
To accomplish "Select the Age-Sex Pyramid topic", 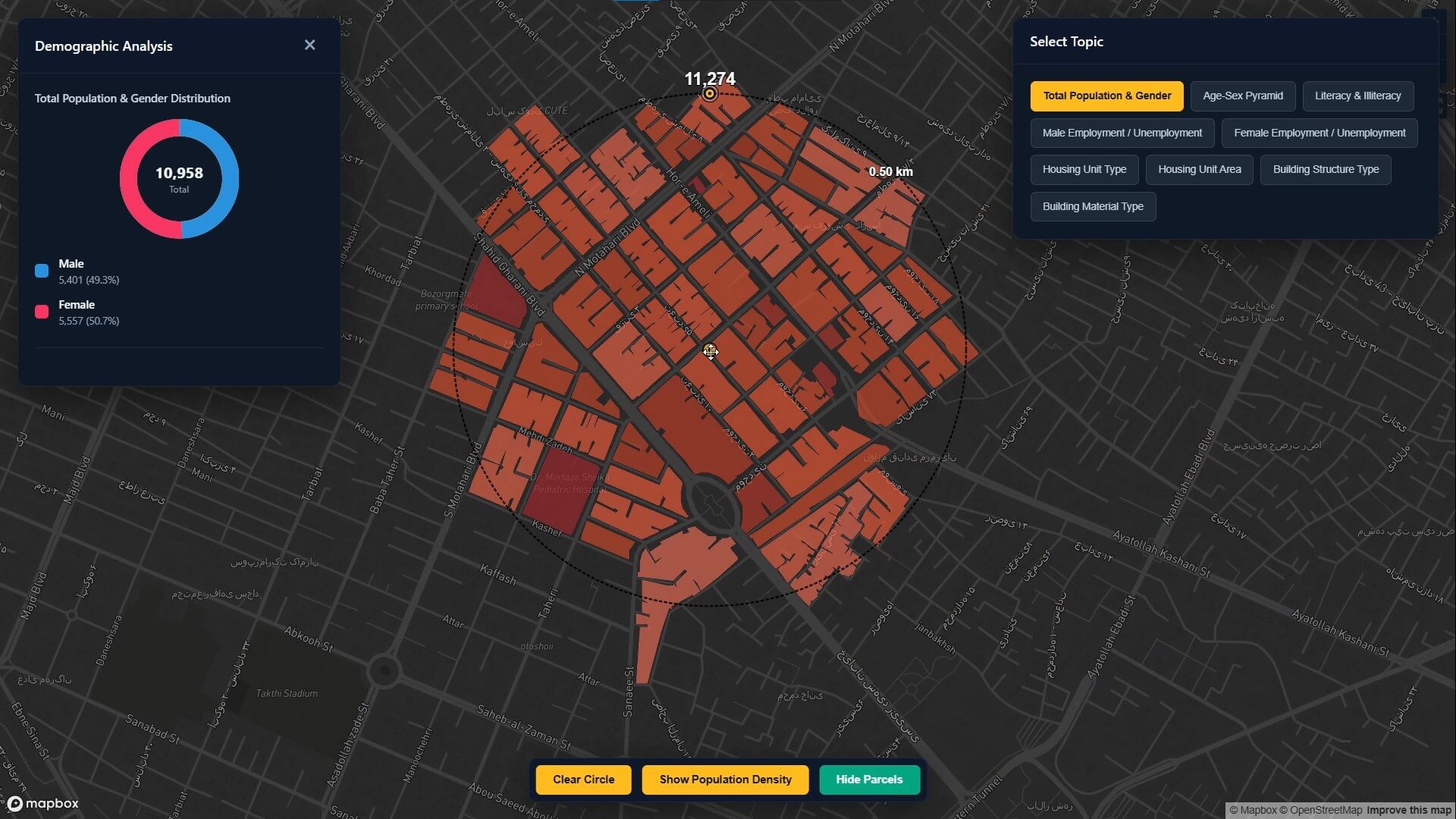I will [x=1242, y=96].
